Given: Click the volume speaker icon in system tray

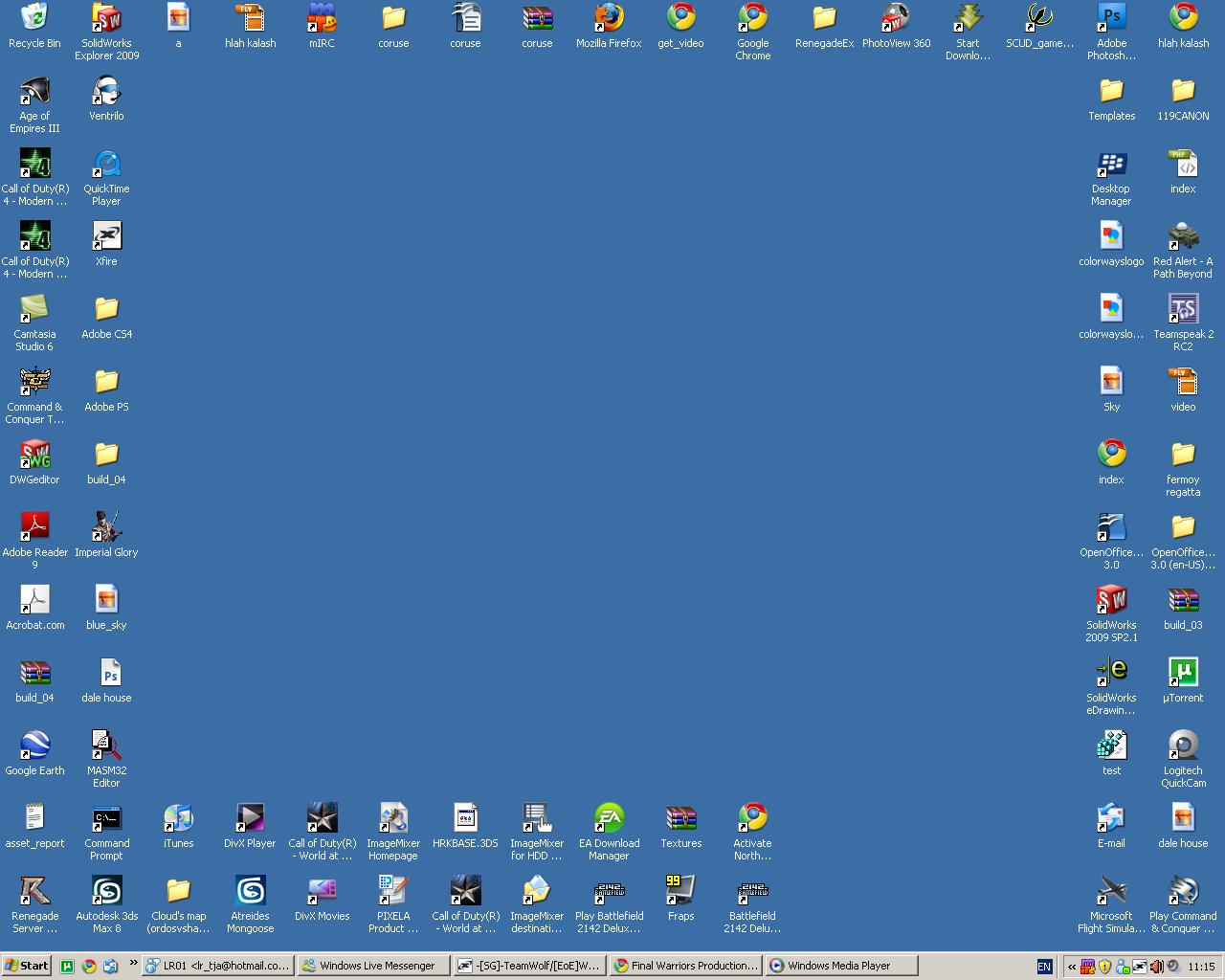Looking at the screenshot, I should pyautogui.click(x=1156, y=967).
